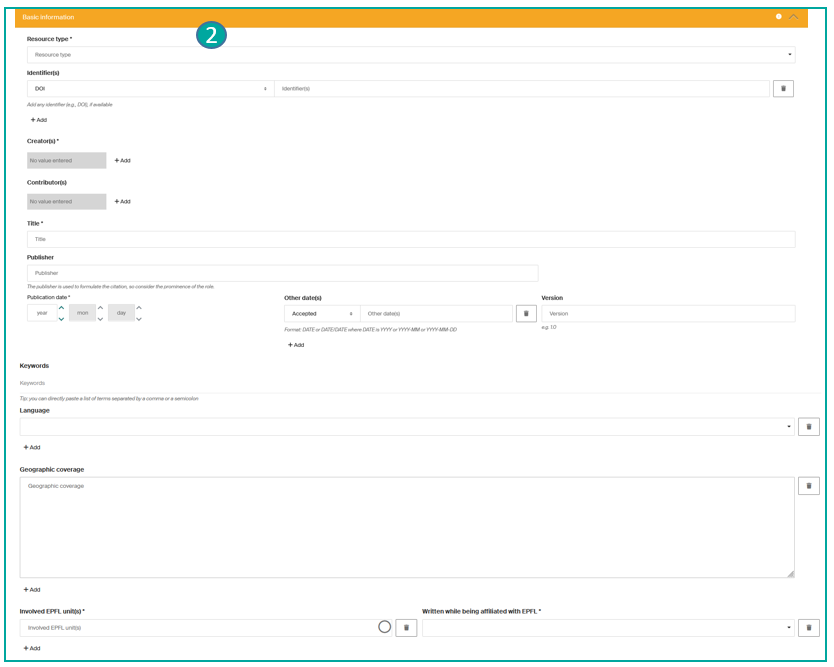Open the Resource type dropdown

(x=410, y=55)
